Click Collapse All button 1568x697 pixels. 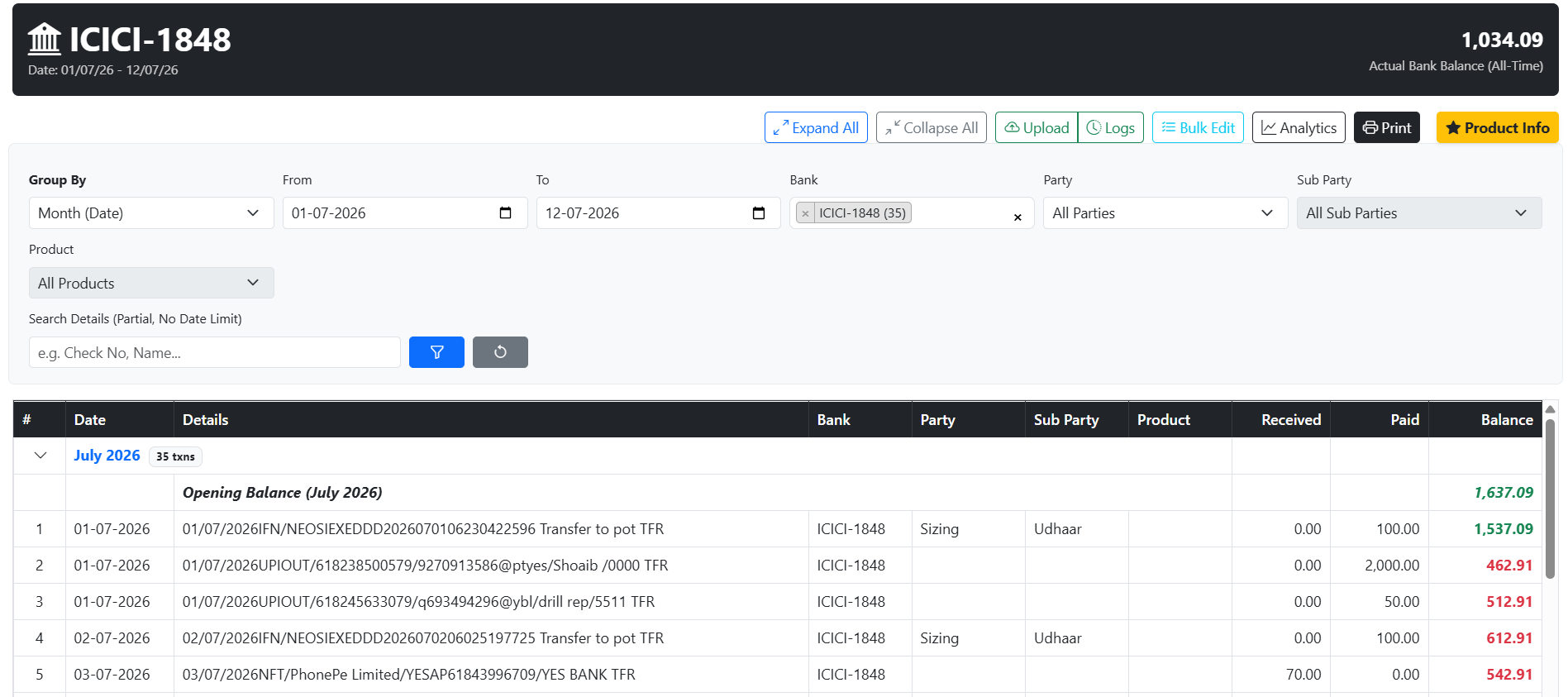tap(932, 127)
